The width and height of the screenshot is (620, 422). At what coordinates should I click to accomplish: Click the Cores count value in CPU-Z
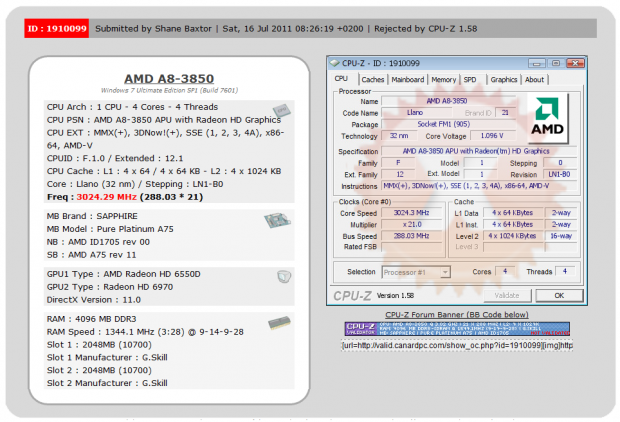pyautogui.click(x=505, y=271)
